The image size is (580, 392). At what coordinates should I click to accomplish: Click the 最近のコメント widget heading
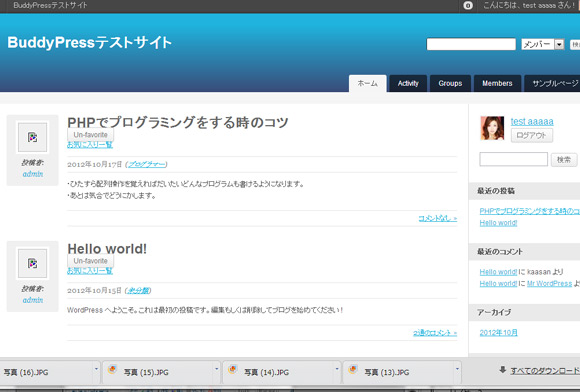tap(499, 252)
